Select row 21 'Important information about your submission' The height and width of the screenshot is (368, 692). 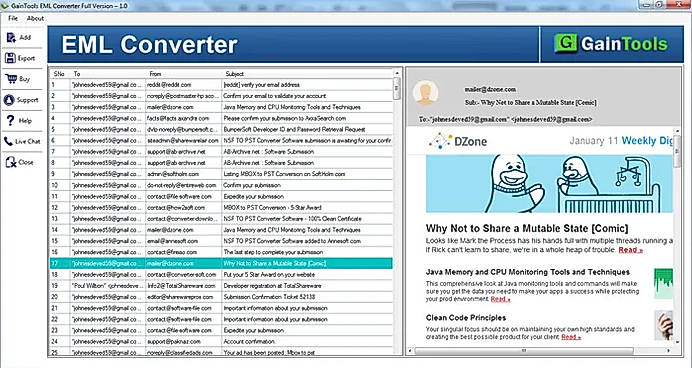(221, 308)
